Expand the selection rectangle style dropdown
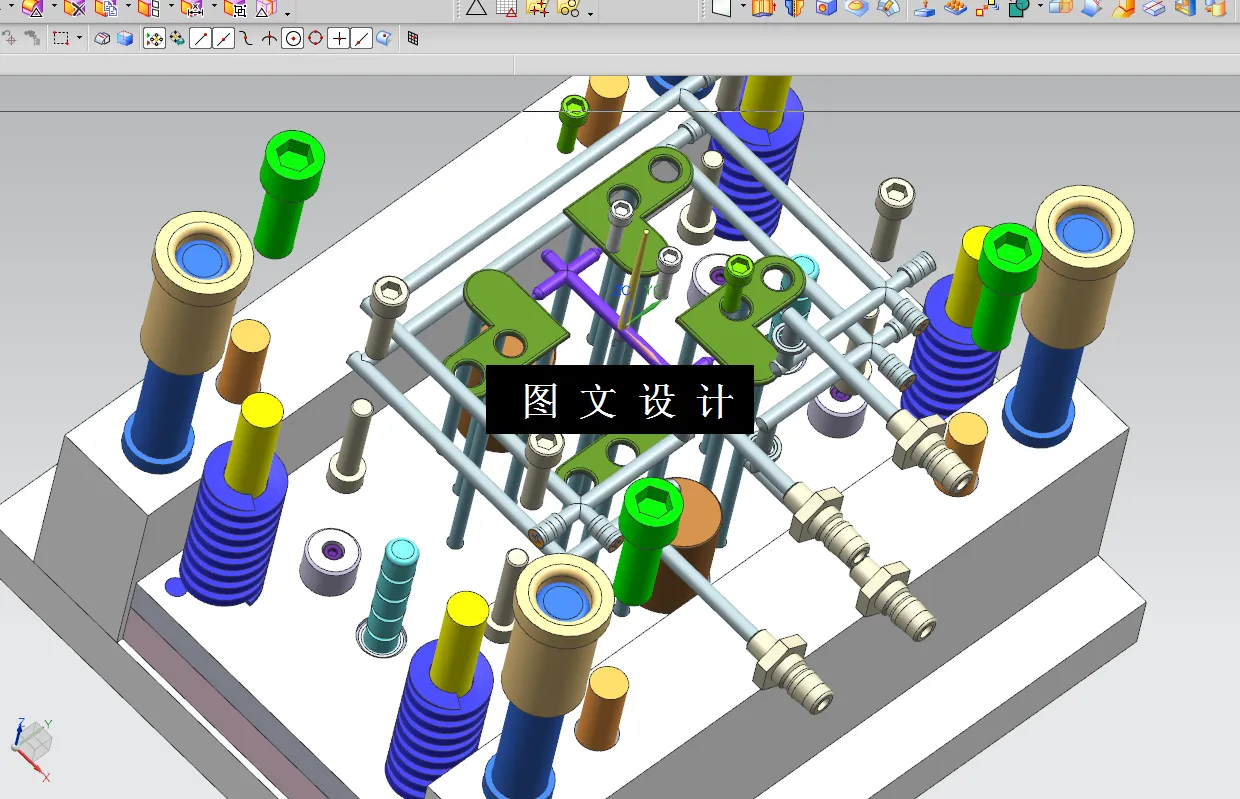Image resolution: width=1240 pixels, height=799 pixels. click(80, 38)
